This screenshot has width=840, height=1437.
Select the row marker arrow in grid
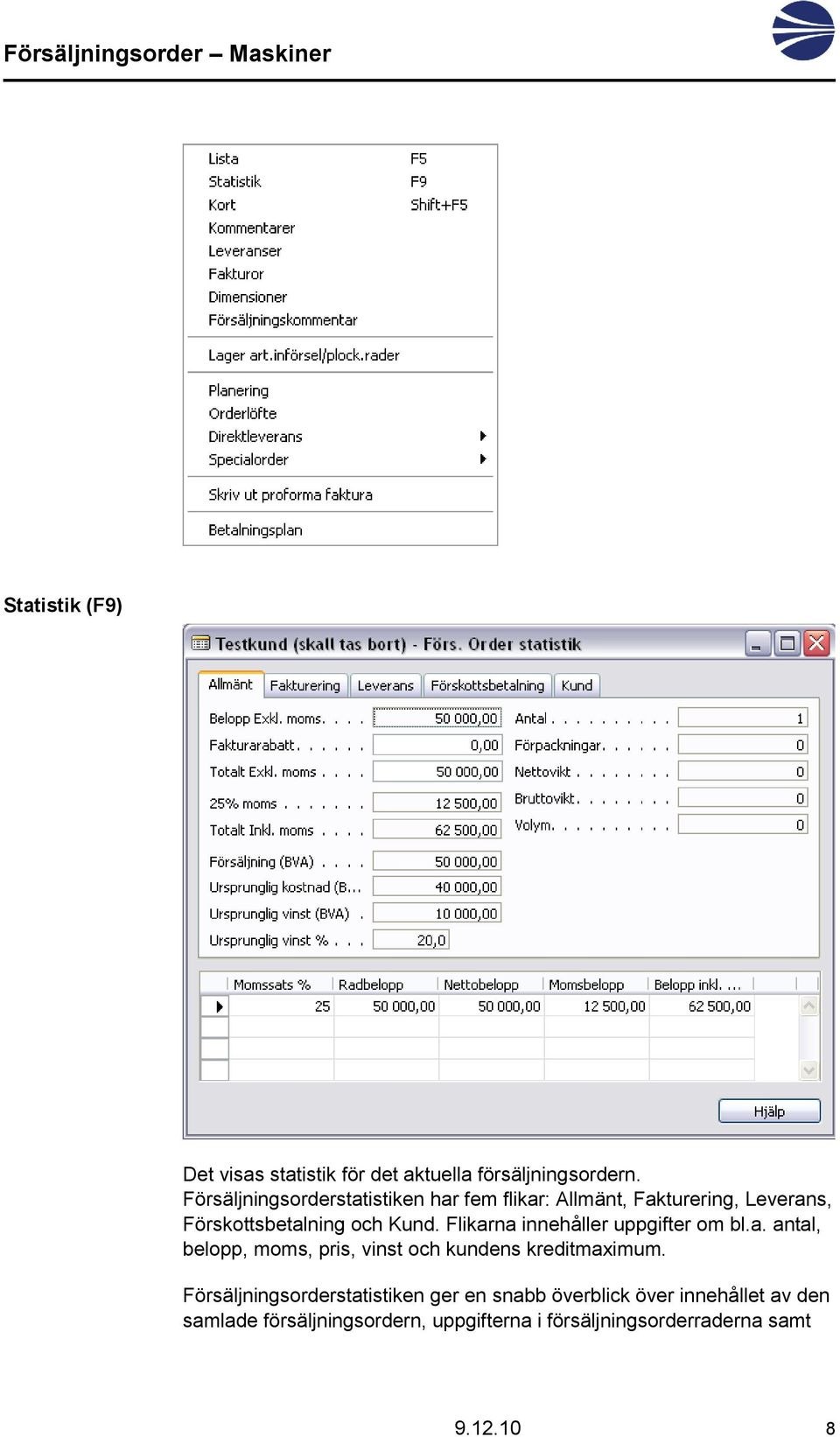(x=215, y=1006)
